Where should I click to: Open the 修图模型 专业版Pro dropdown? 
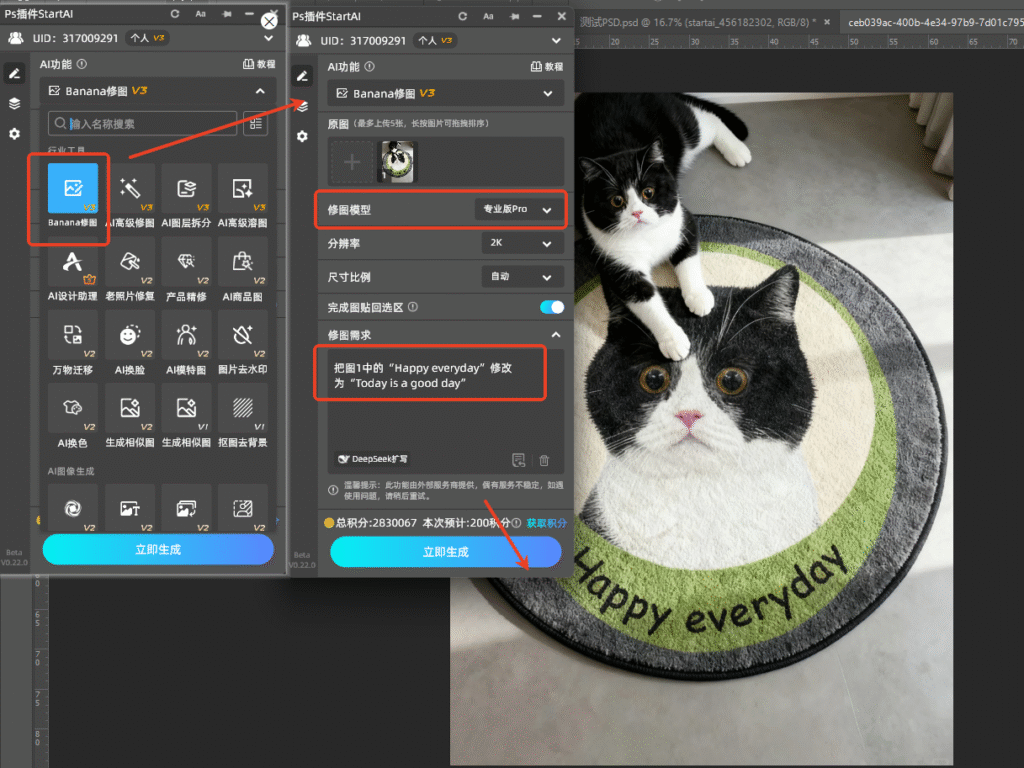[518, 210]
